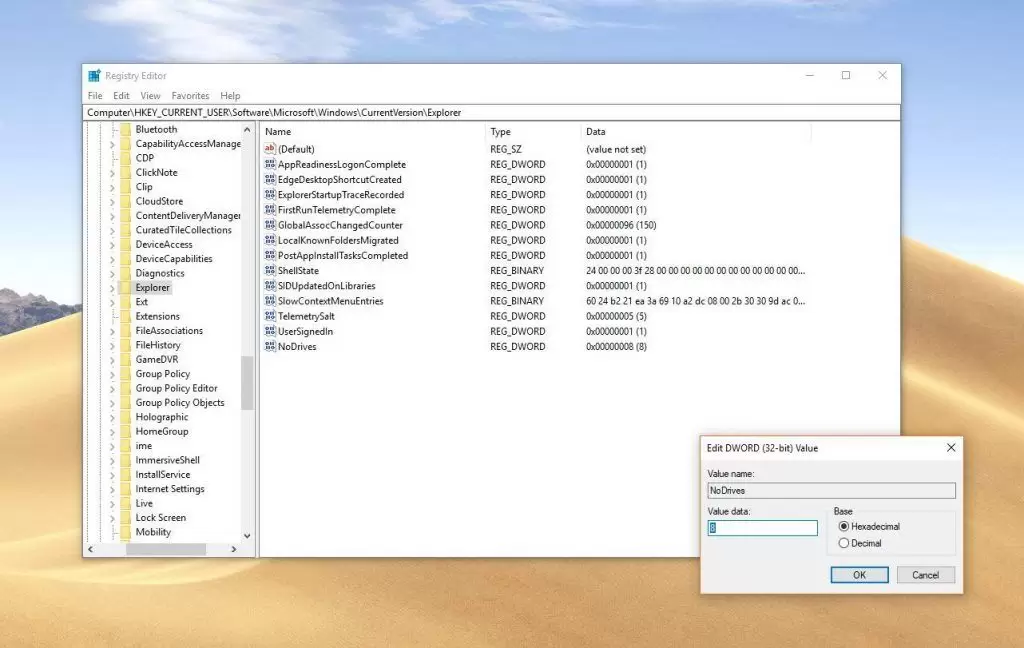Click the CDP folder icon
This screenshot has width=1024, height=648.
coord(125,158)
